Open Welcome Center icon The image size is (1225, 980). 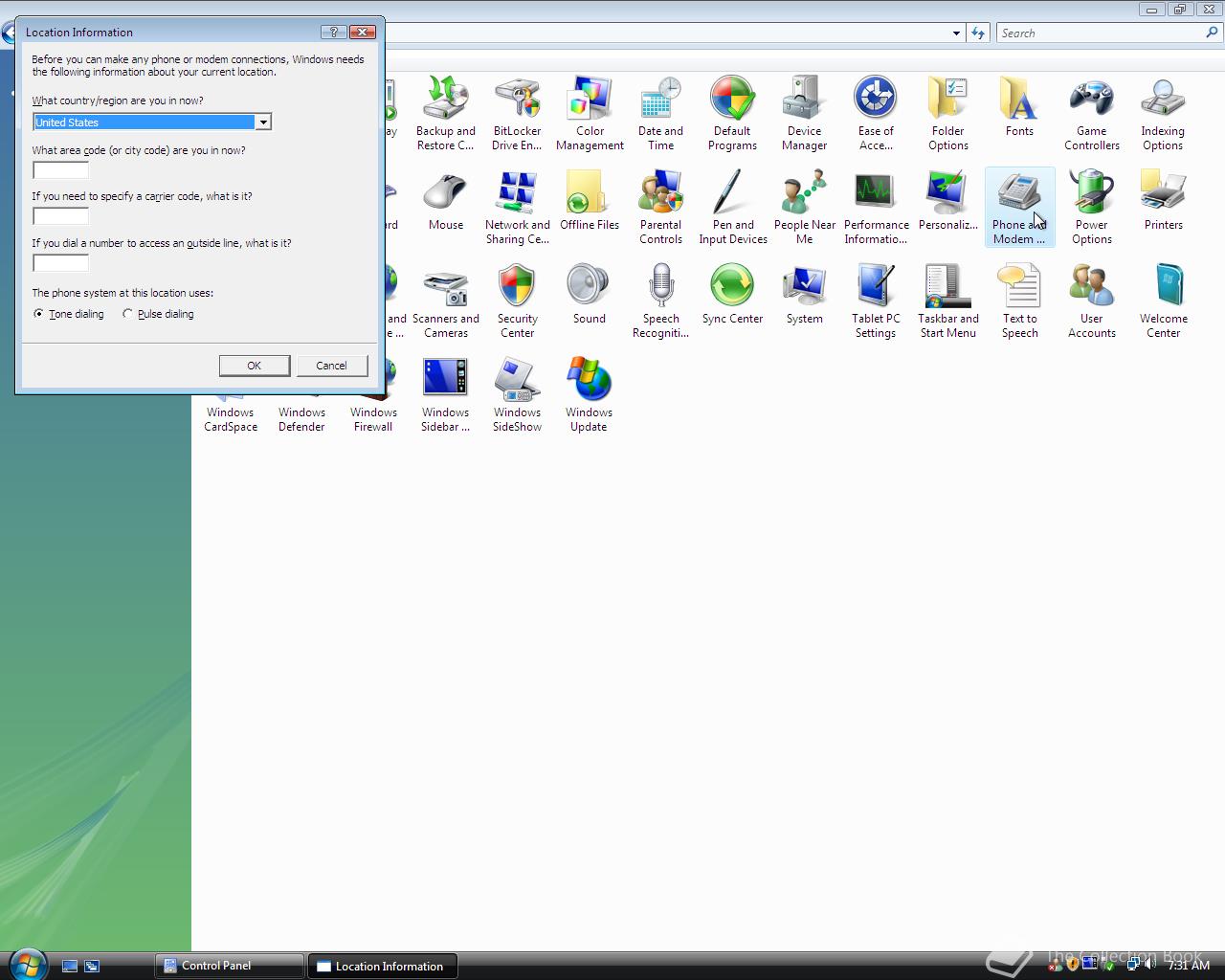(1163, 301)
